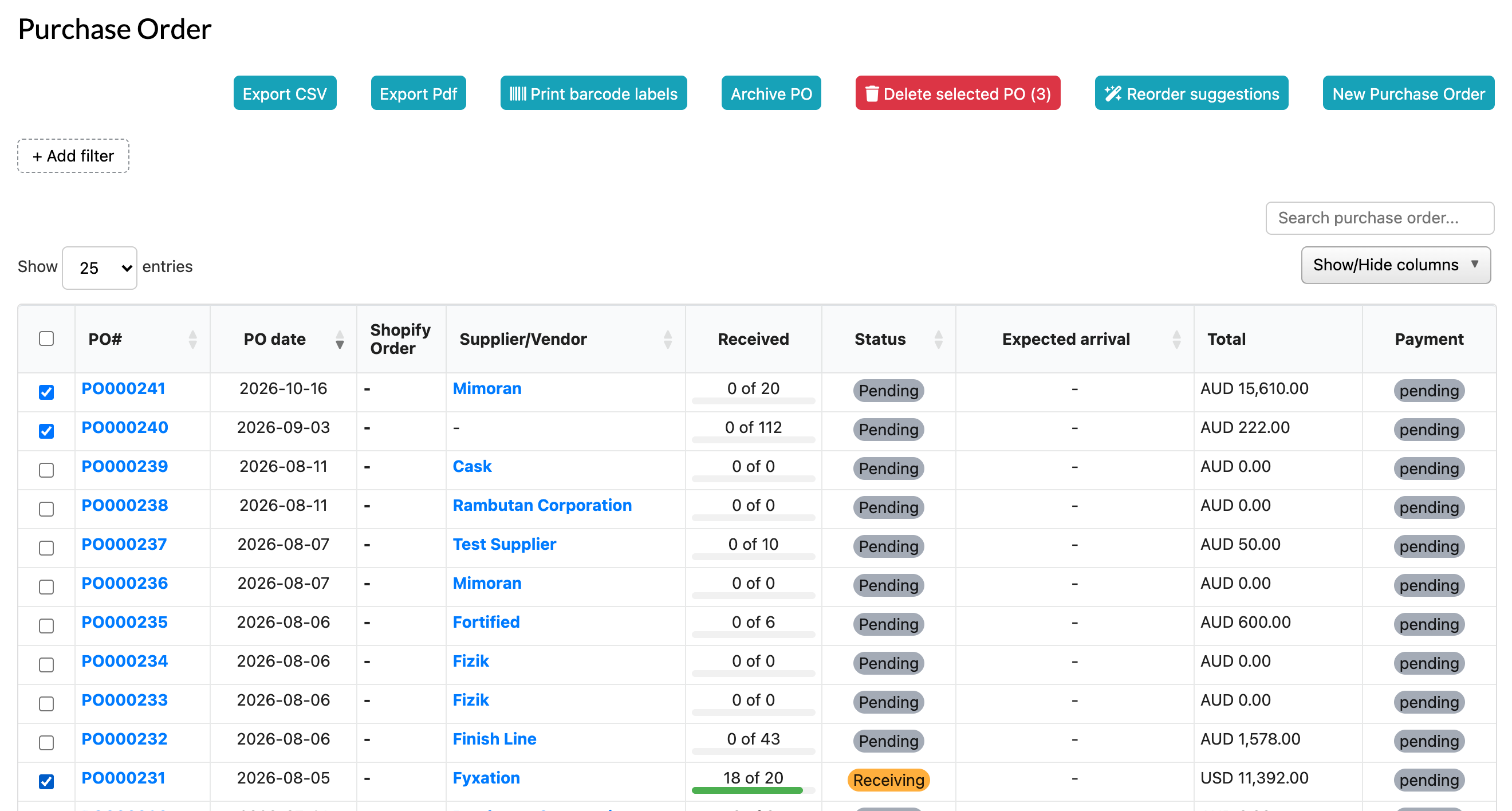Screen dimensions: 1512x811
Task: Open the Test Supplier vendor link
Action: (x=504, y=545)
